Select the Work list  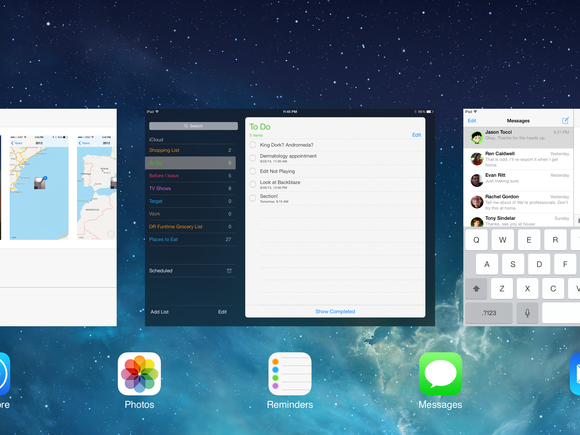(190, 214)
